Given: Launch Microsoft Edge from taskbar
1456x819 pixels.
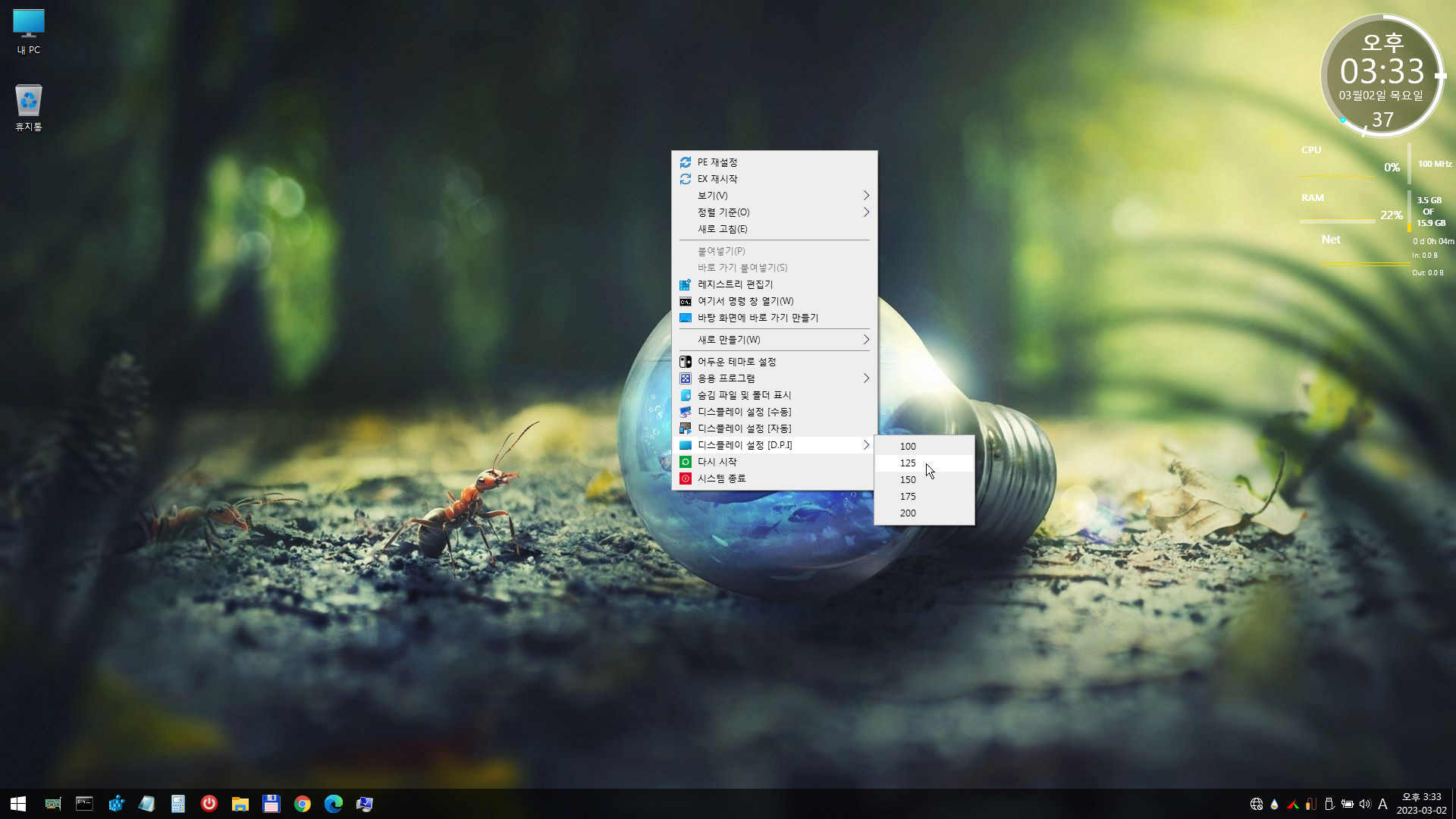Looking at the screenshot, I should (334, 804).
